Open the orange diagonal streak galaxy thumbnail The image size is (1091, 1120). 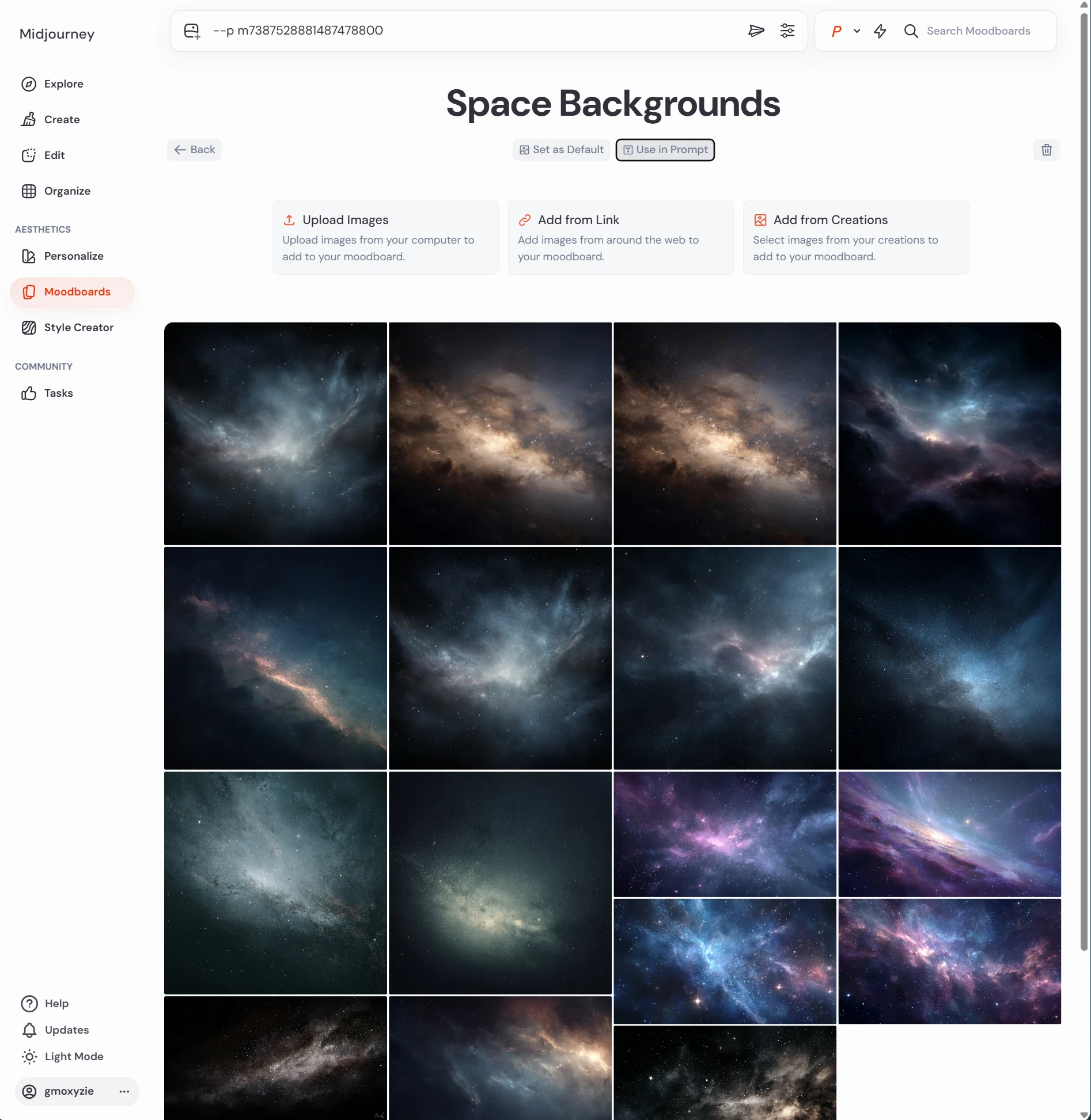pos(275,658)
